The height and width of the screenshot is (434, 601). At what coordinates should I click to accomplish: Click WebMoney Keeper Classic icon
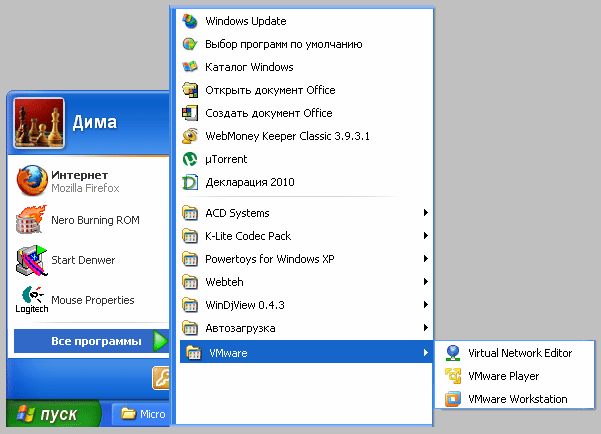[x=190, y=136]
